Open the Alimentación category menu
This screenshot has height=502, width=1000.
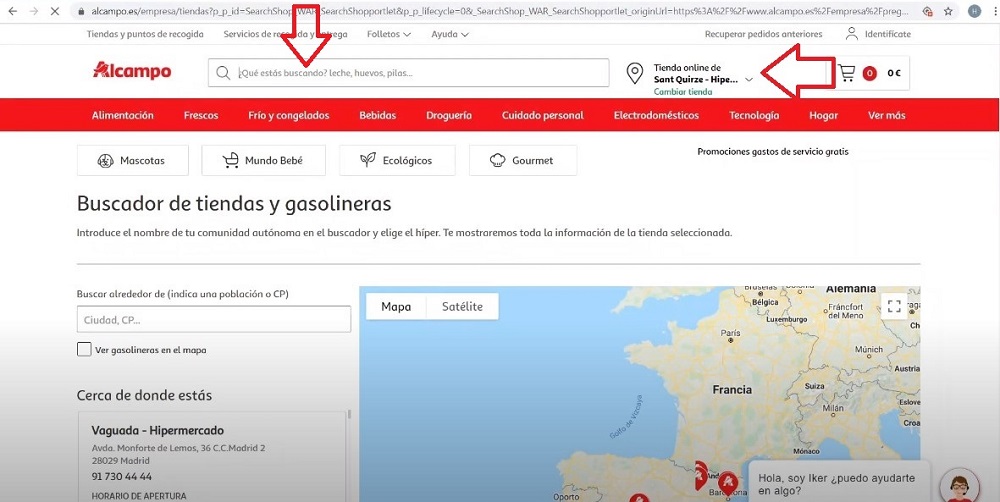pos(123,115)
